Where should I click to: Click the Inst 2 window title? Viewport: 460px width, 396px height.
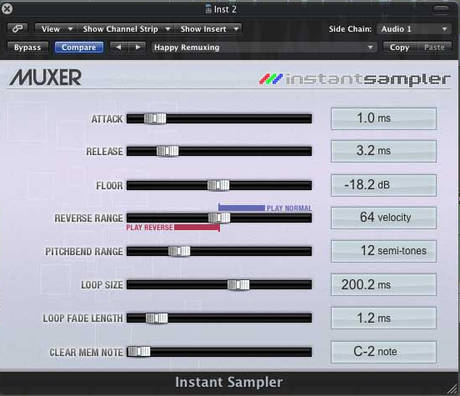point(225,9)
